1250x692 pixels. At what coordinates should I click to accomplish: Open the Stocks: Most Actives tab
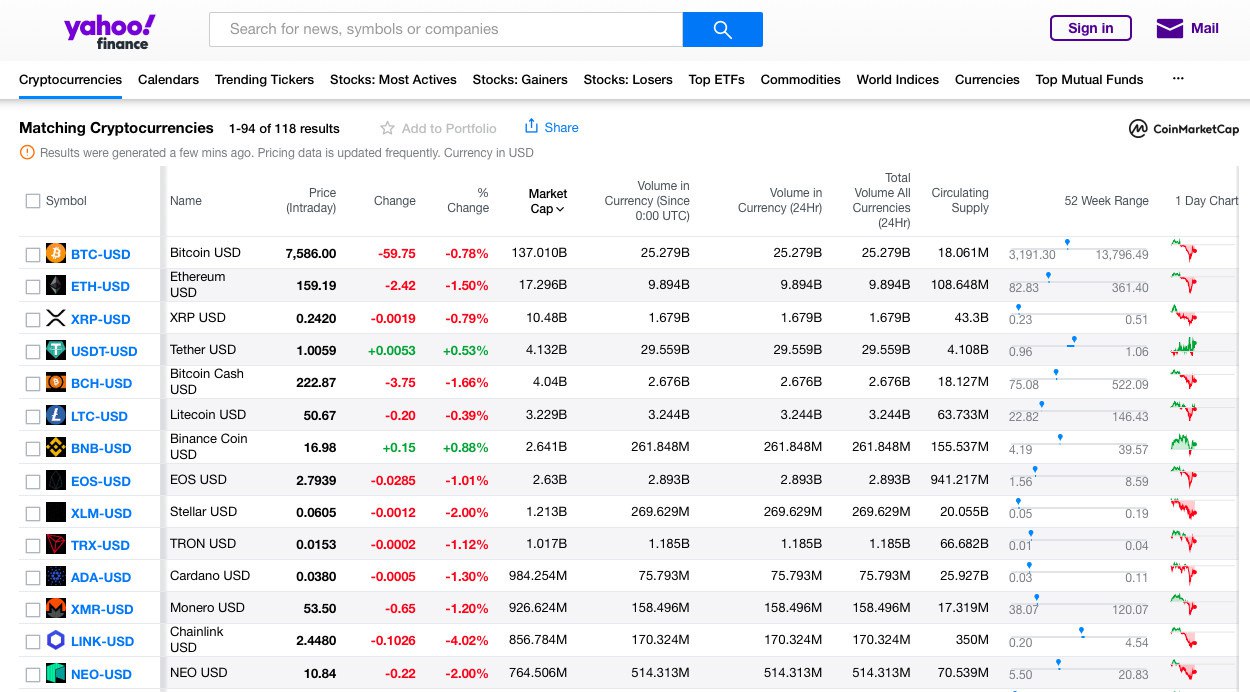(393, 79)
